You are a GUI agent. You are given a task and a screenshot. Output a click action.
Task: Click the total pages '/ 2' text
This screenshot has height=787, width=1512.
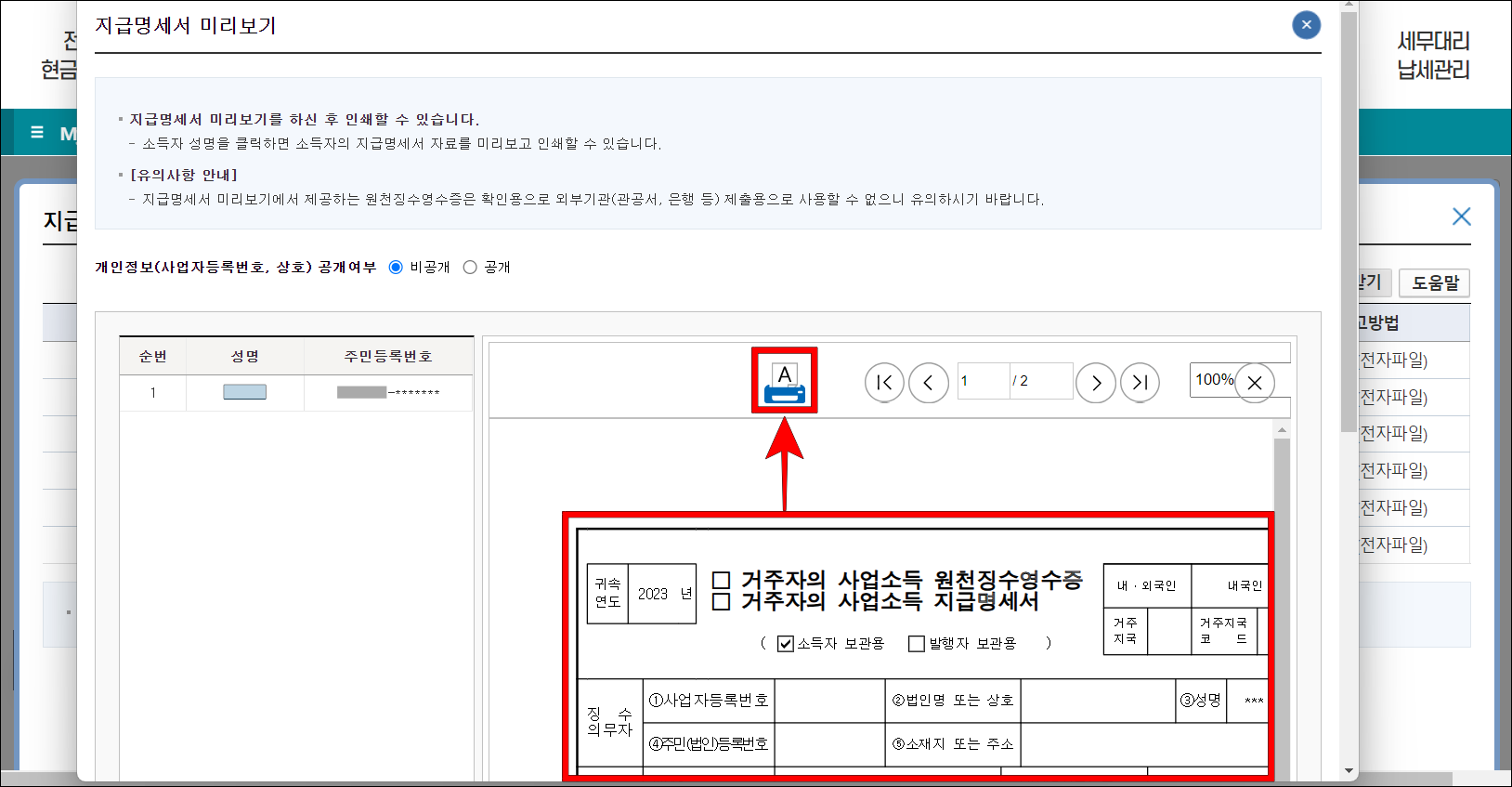pos(1021,381)
